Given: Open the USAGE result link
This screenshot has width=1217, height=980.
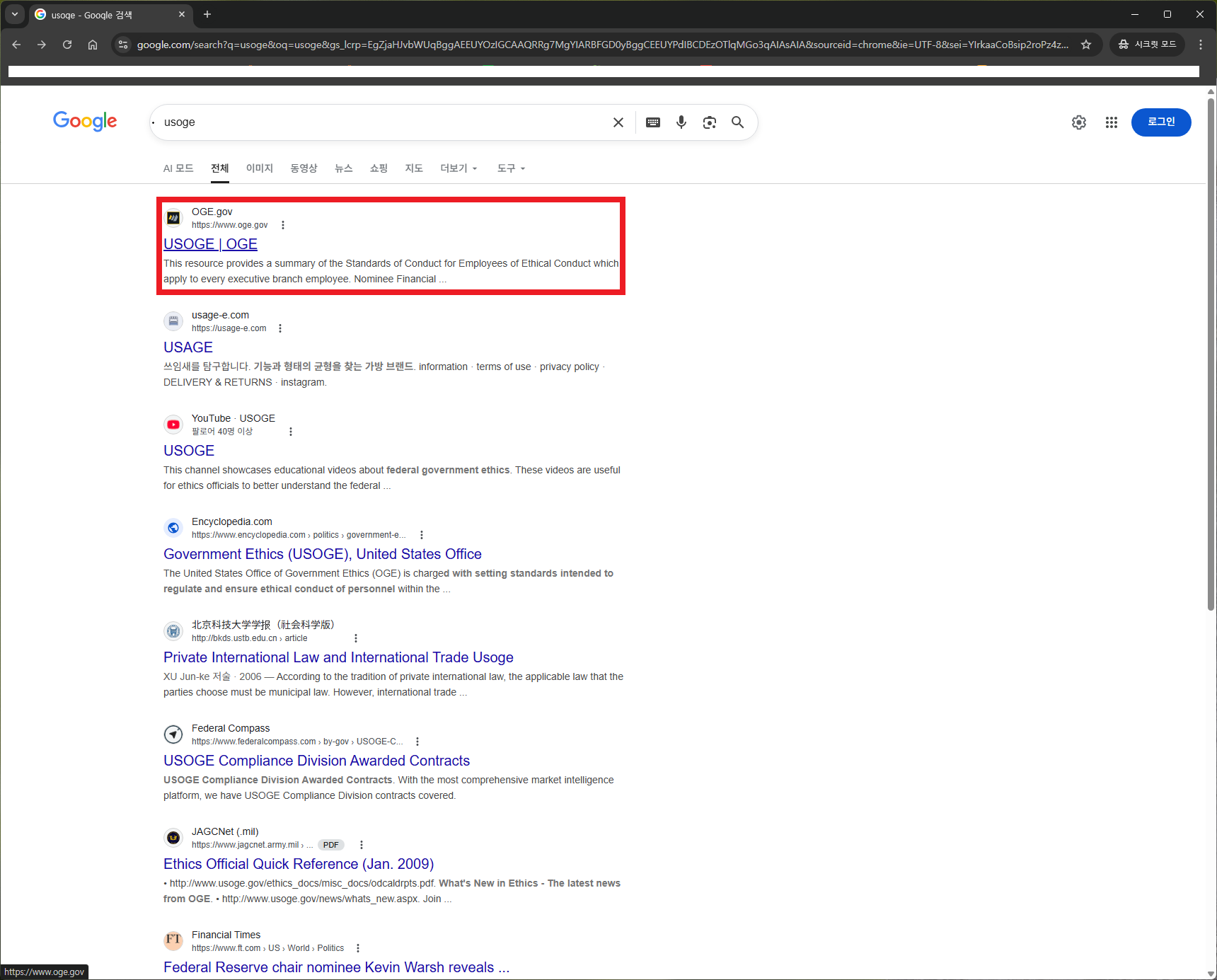Looking at the screenshot, I should pyautogui.click(x=188, y=347).
